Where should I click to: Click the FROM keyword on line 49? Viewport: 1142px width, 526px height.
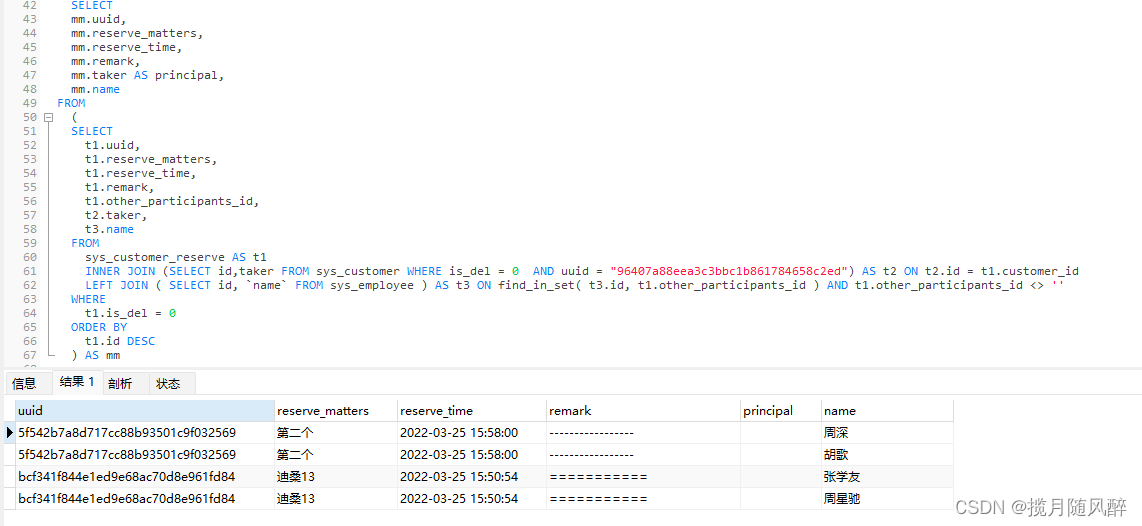point(71,103)
